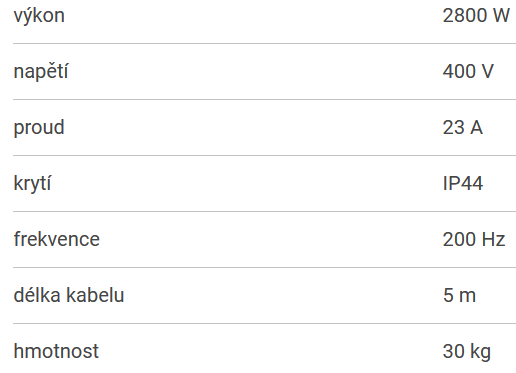
Task: Click the divider line below frekvence row
Action: [264, 267]
